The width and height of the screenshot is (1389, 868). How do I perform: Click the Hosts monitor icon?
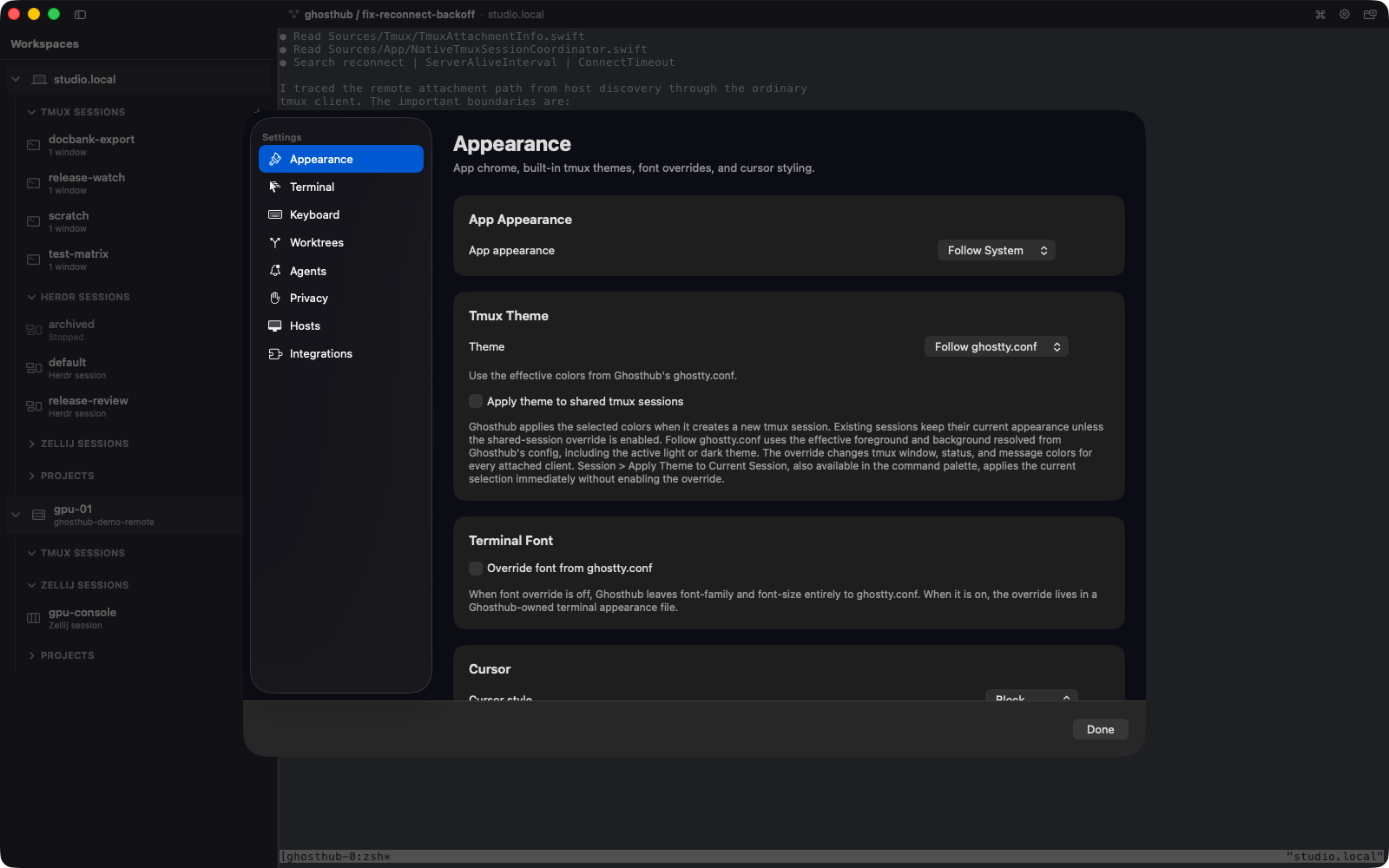[x=275, y=325]
